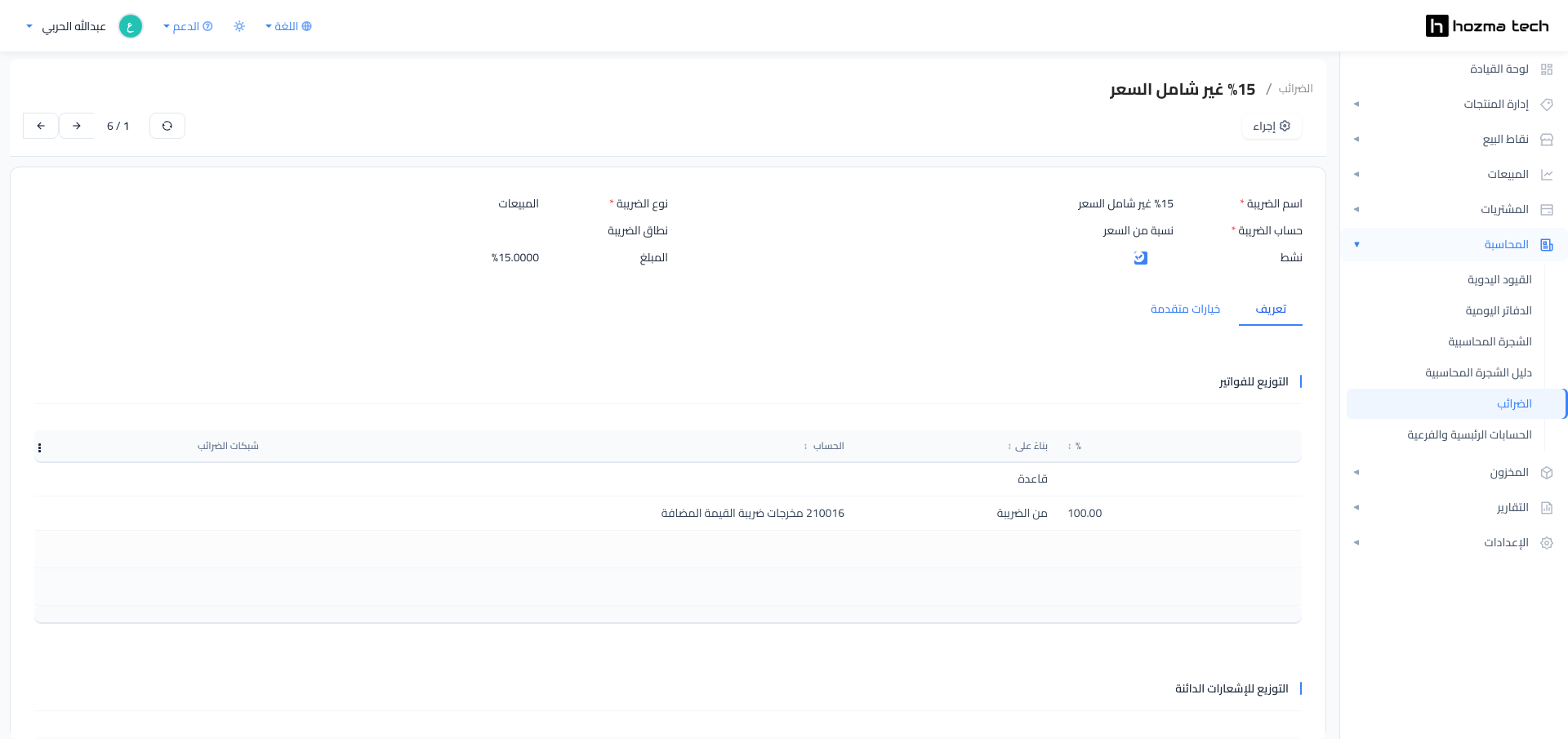Screen dimensions: 1568x739
Task: Open the الدعم support dropdown
Action: tap(188, 26)
